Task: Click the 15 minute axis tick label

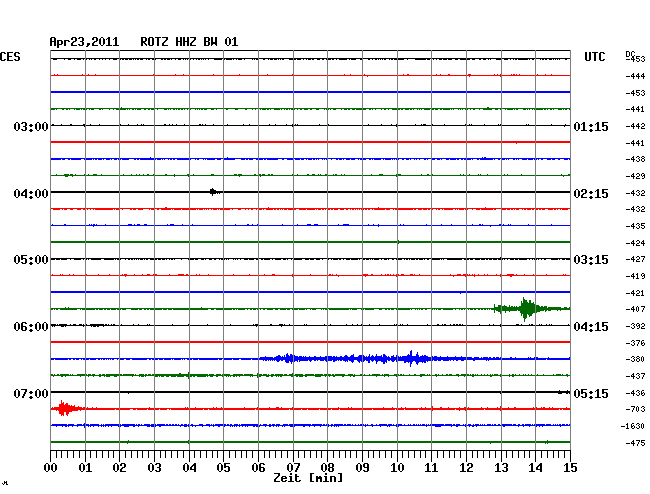Action: click(570, 468)
